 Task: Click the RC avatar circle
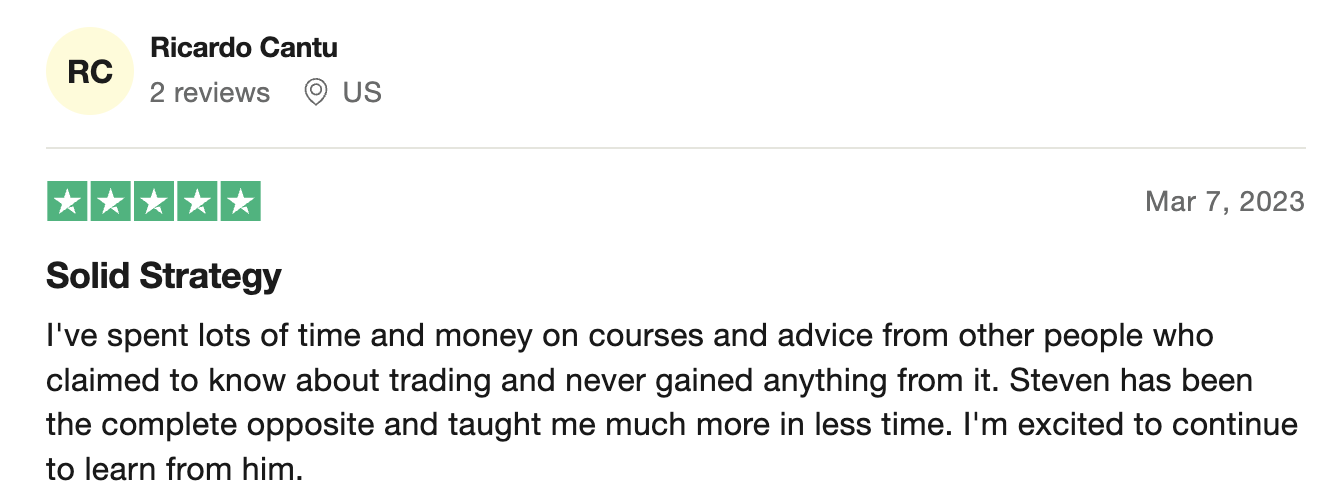click(x=90, y=71)
